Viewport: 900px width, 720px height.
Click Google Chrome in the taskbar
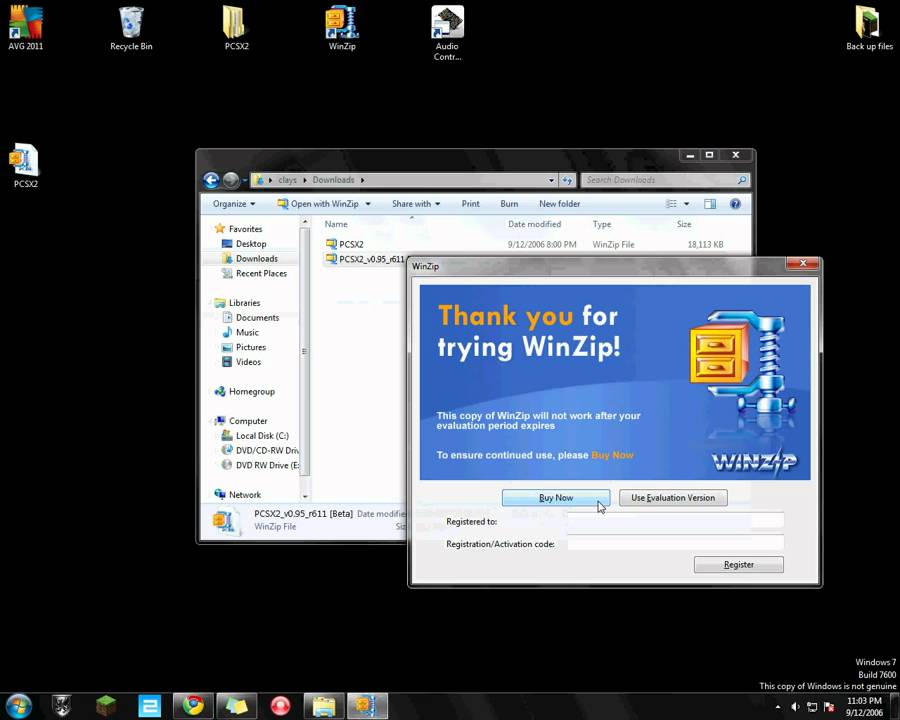pyautogui.click(x=193, y=706)
